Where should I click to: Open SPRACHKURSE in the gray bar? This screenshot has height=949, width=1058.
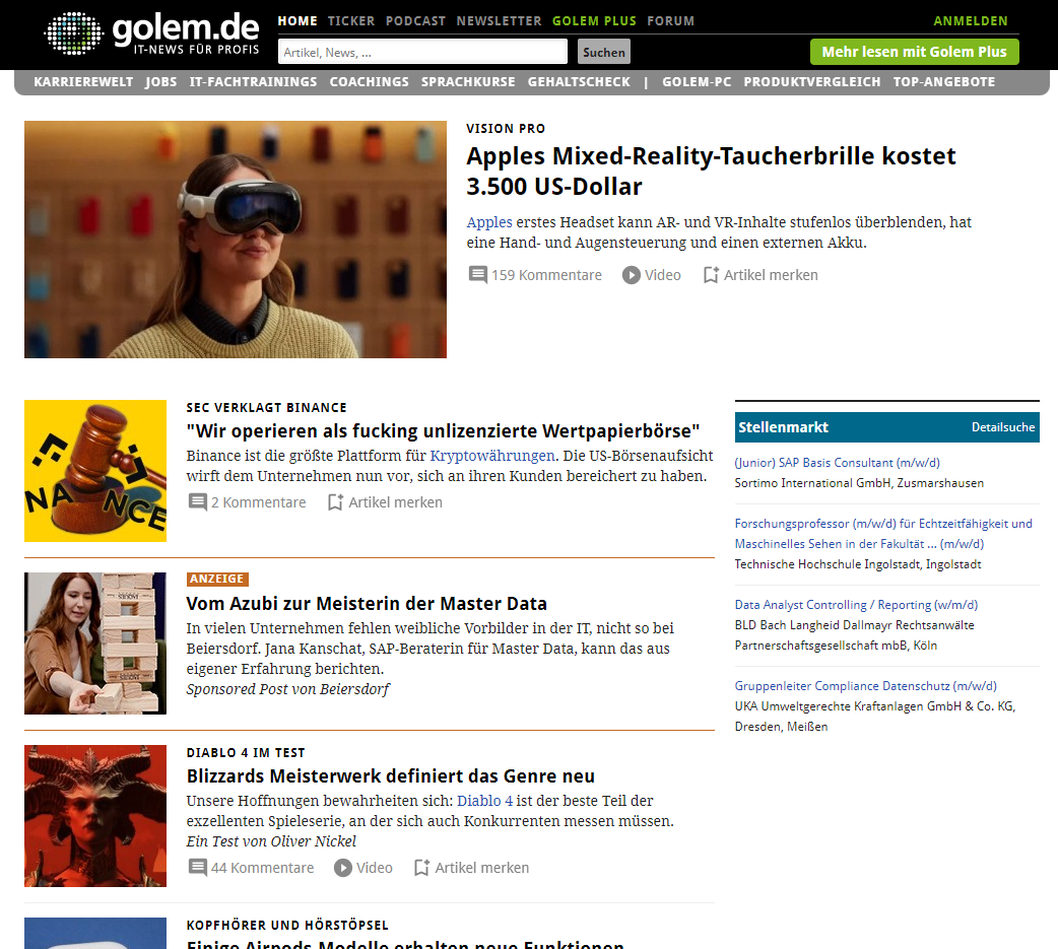[468, 82]
